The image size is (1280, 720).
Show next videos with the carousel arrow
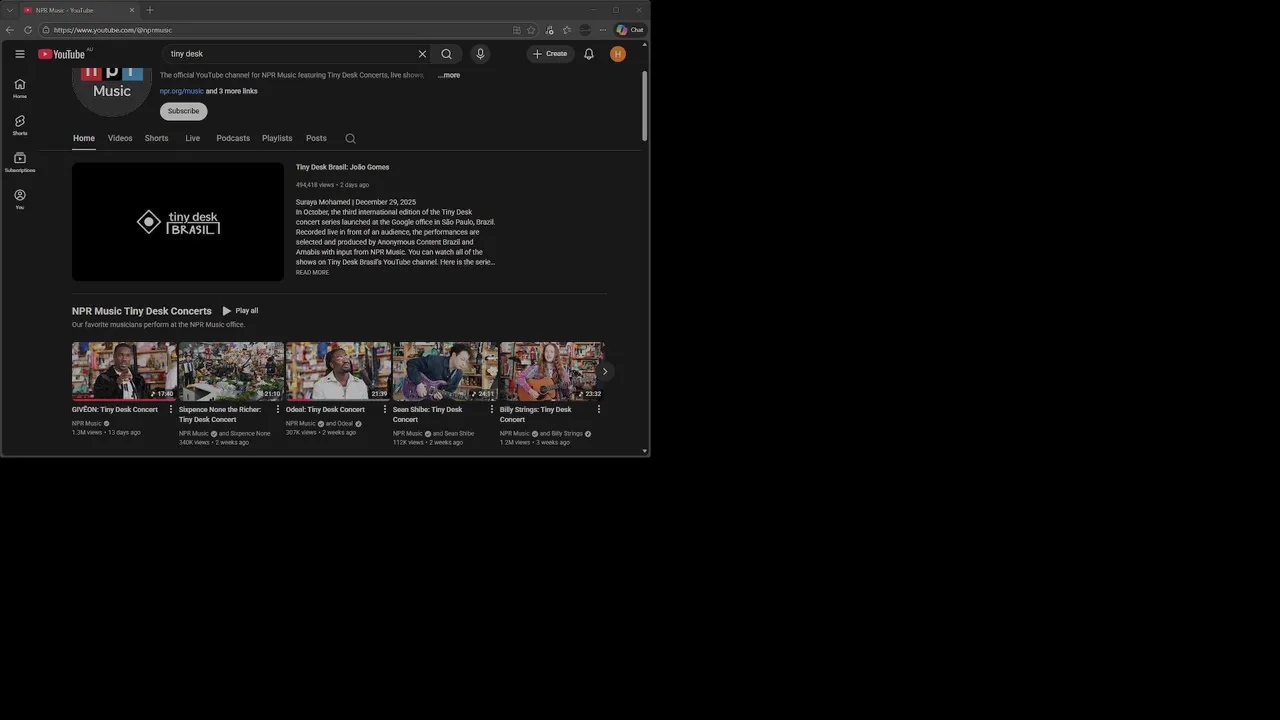[x=604, y=371]
